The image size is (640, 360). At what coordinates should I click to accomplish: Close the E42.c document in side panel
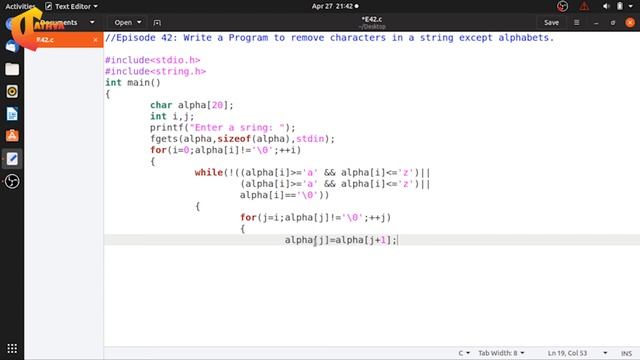click(95, 40)
